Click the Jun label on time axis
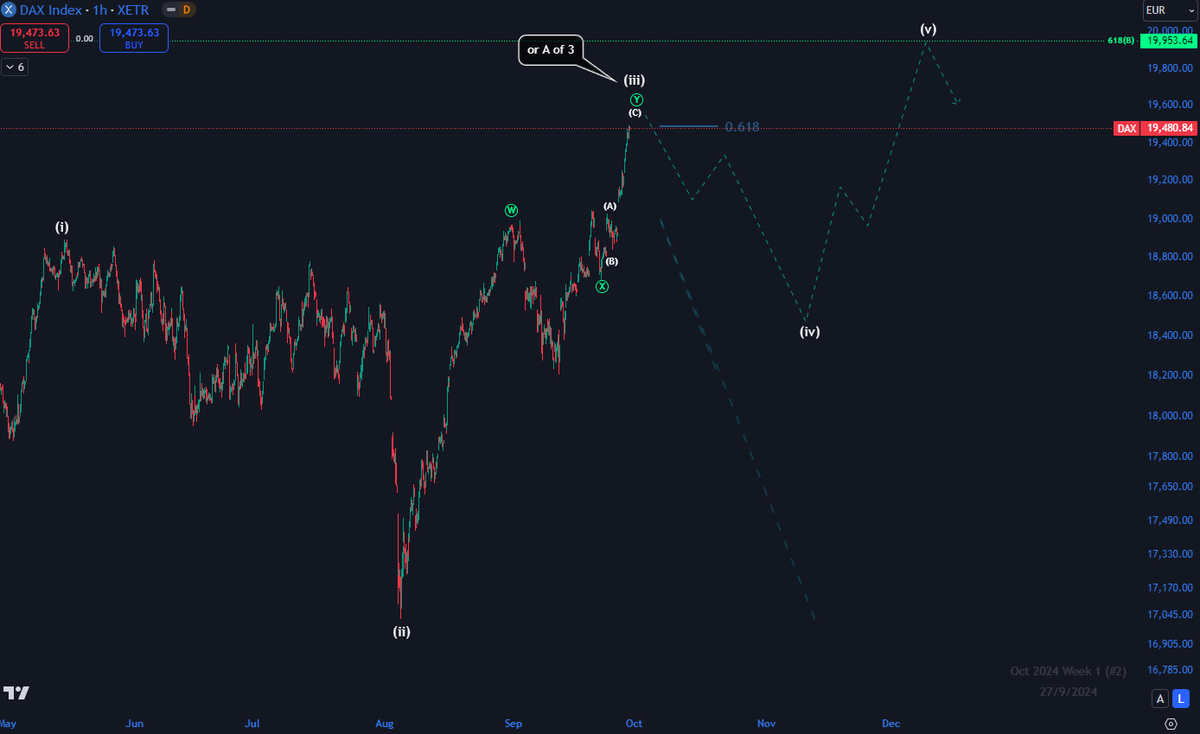The width and height of the screenshot is (1200, 734). click(136, 722)
